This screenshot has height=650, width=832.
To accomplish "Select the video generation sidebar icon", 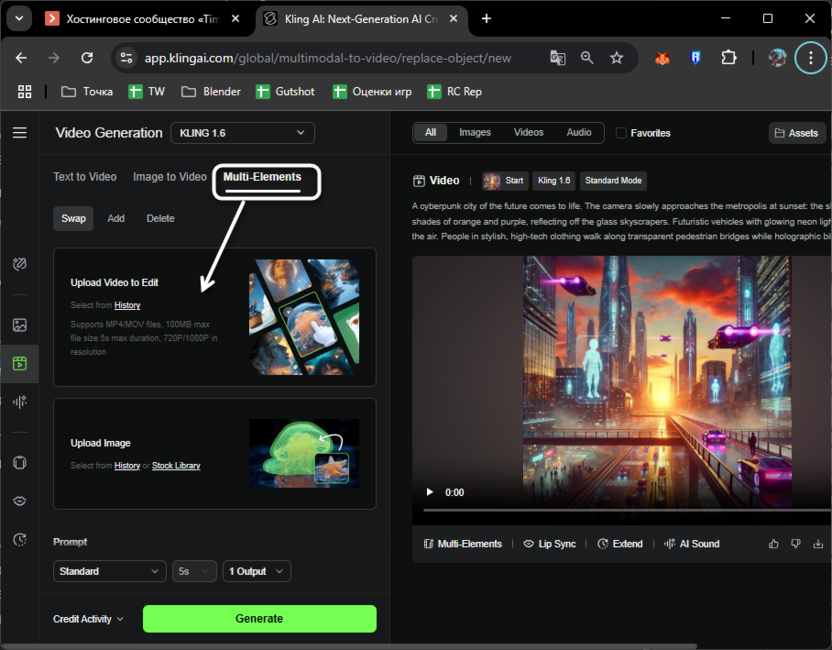I will click(19, 363).
